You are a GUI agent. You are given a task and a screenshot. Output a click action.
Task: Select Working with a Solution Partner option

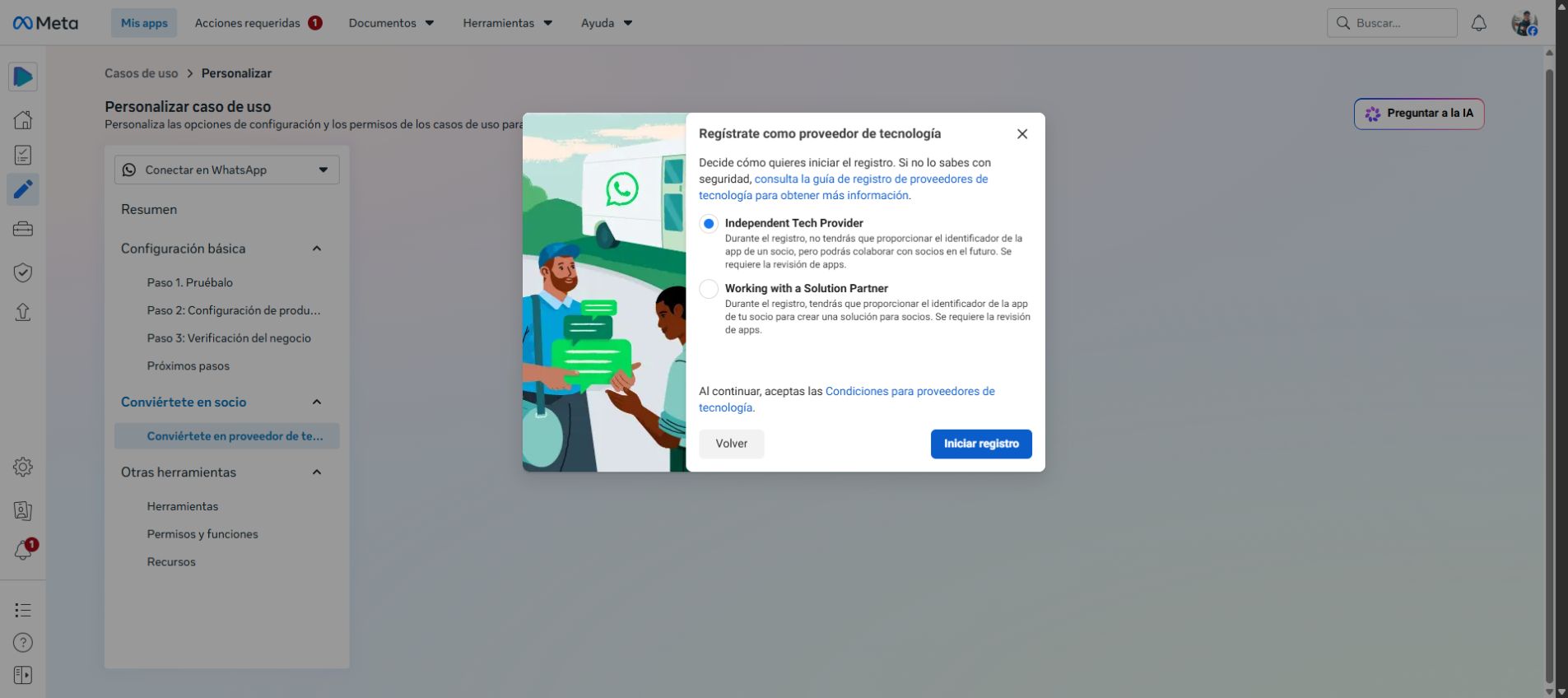click(x=709, y=289)
